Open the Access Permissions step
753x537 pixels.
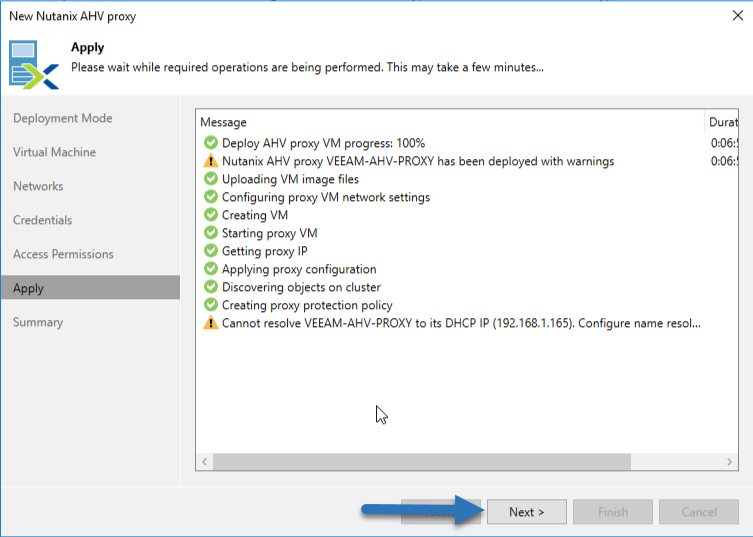63,254
